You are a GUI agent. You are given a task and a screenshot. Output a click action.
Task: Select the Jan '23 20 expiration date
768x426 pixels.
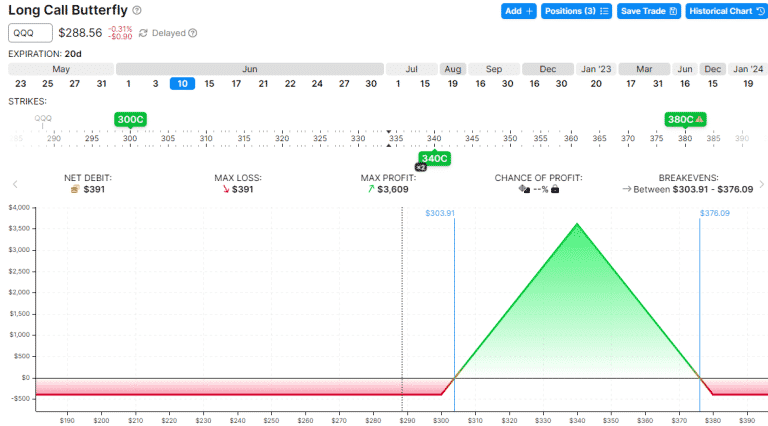tap(596, 83)
